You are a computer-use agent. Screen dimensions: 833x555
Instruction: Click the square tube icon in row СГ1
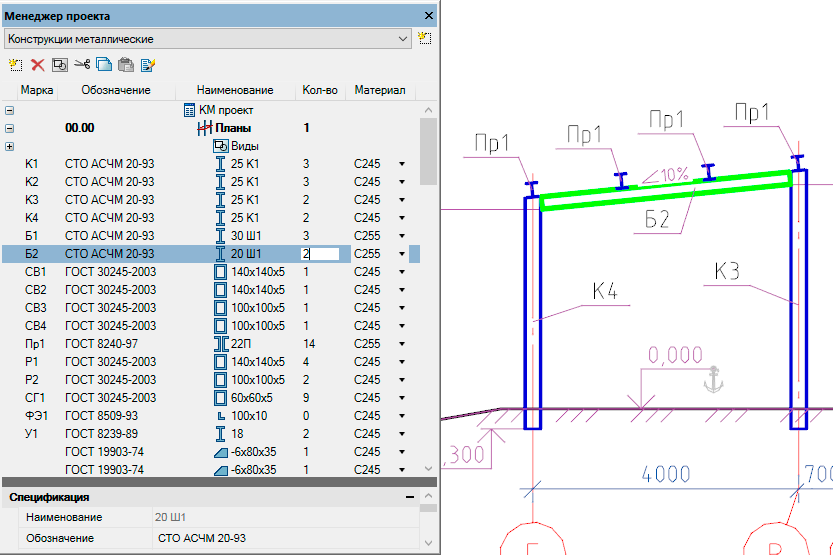pyautogui.click(x=220, y=398)
